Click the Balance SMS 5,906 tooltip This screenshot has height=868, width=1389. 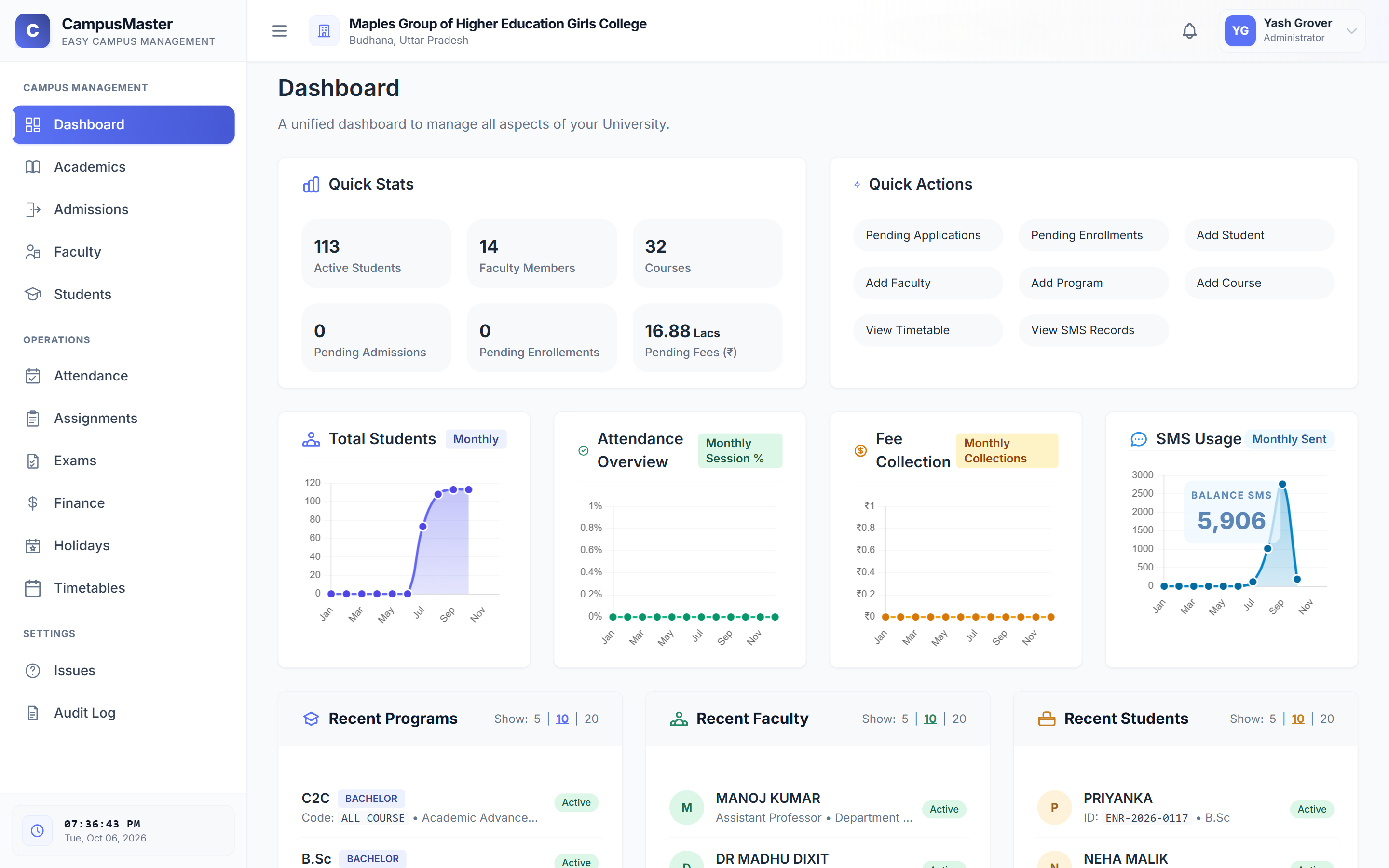[x=1231, y=513]
